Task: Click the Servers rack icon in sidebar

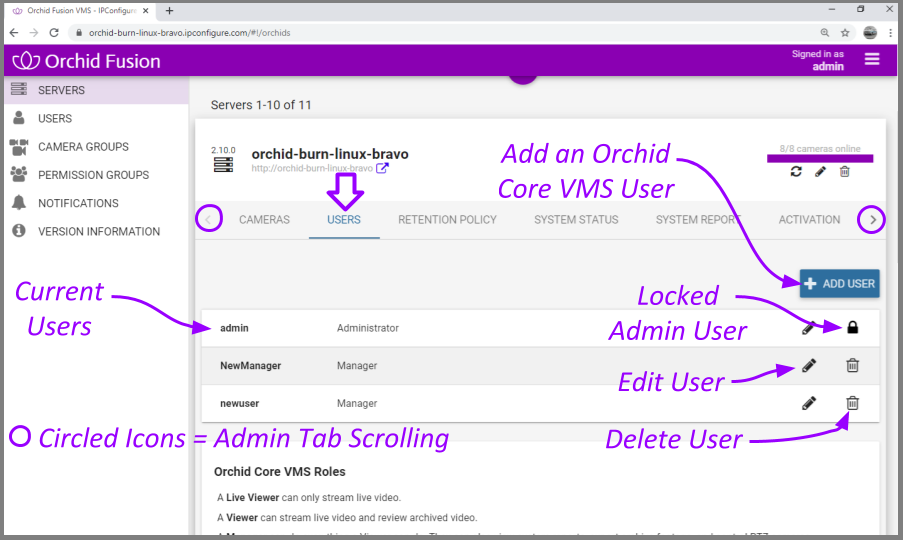Action: pyautogui.click(x=19, y=89)
